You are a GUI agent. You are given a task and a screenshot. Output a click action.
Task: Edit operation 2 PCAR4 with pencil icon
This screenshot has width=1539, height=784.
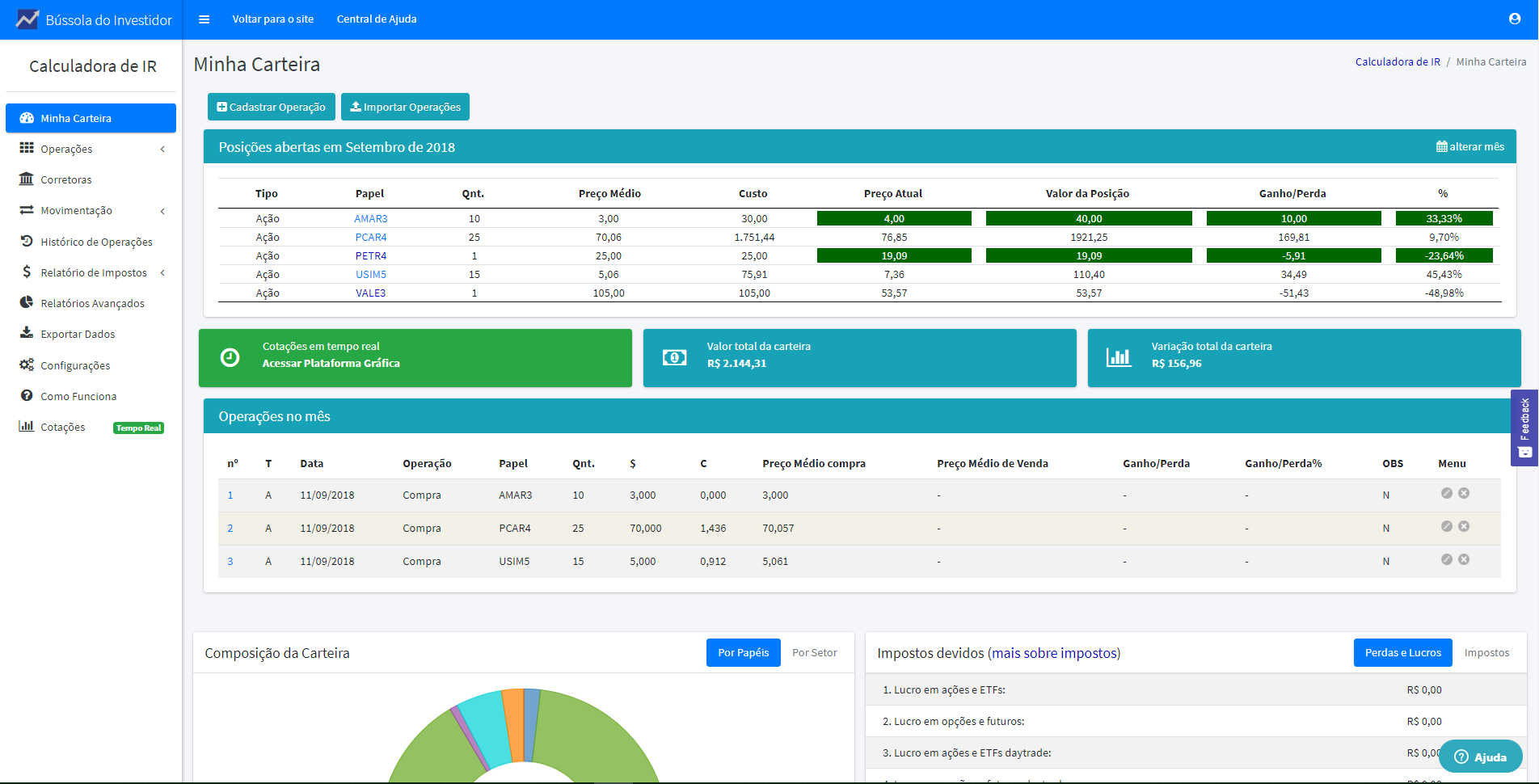[x=1447, y=526]
